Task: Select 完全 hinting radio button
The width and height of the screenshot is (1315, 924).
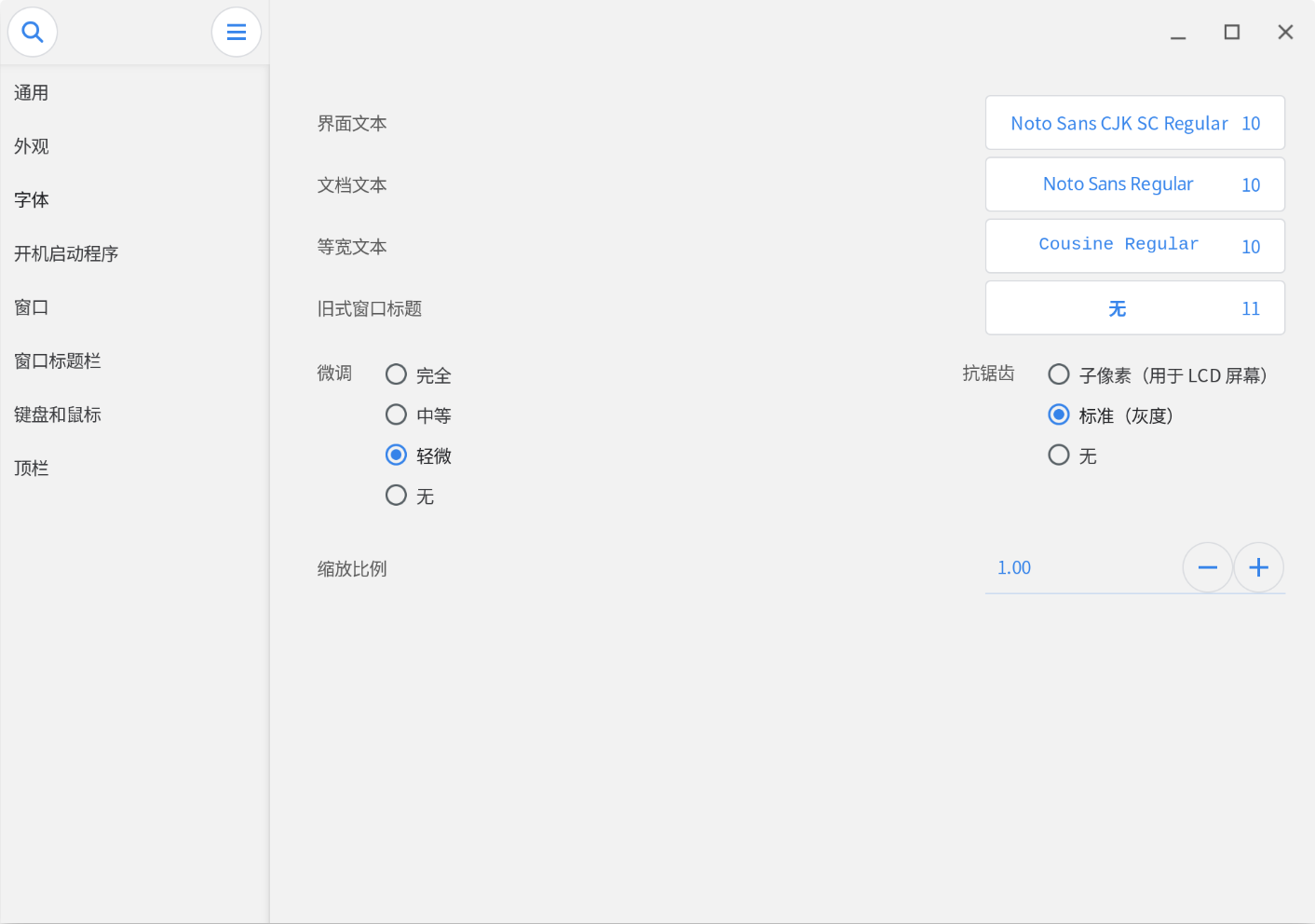Action: (397, 374)
